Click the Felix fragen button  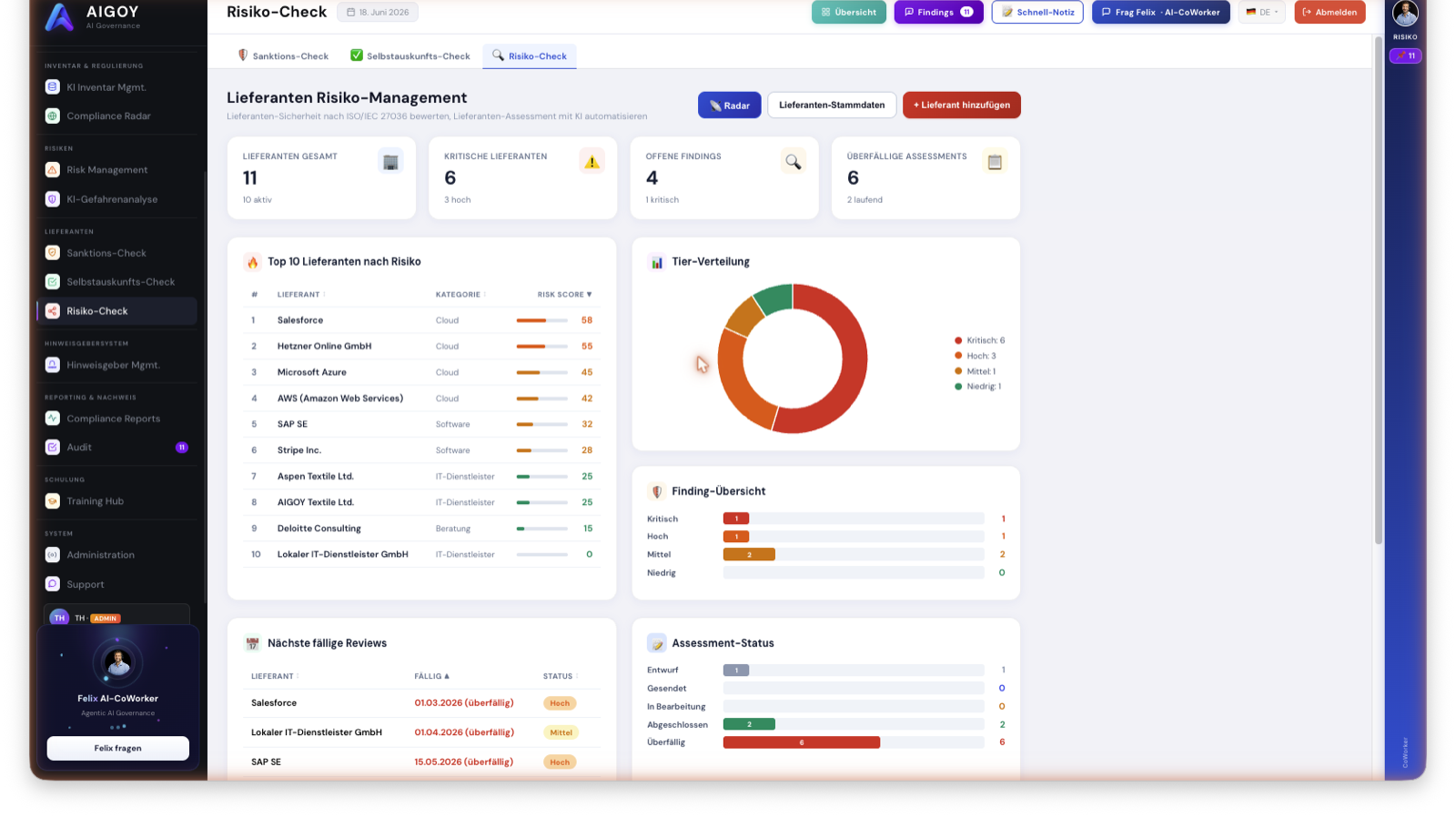point(117,749)
